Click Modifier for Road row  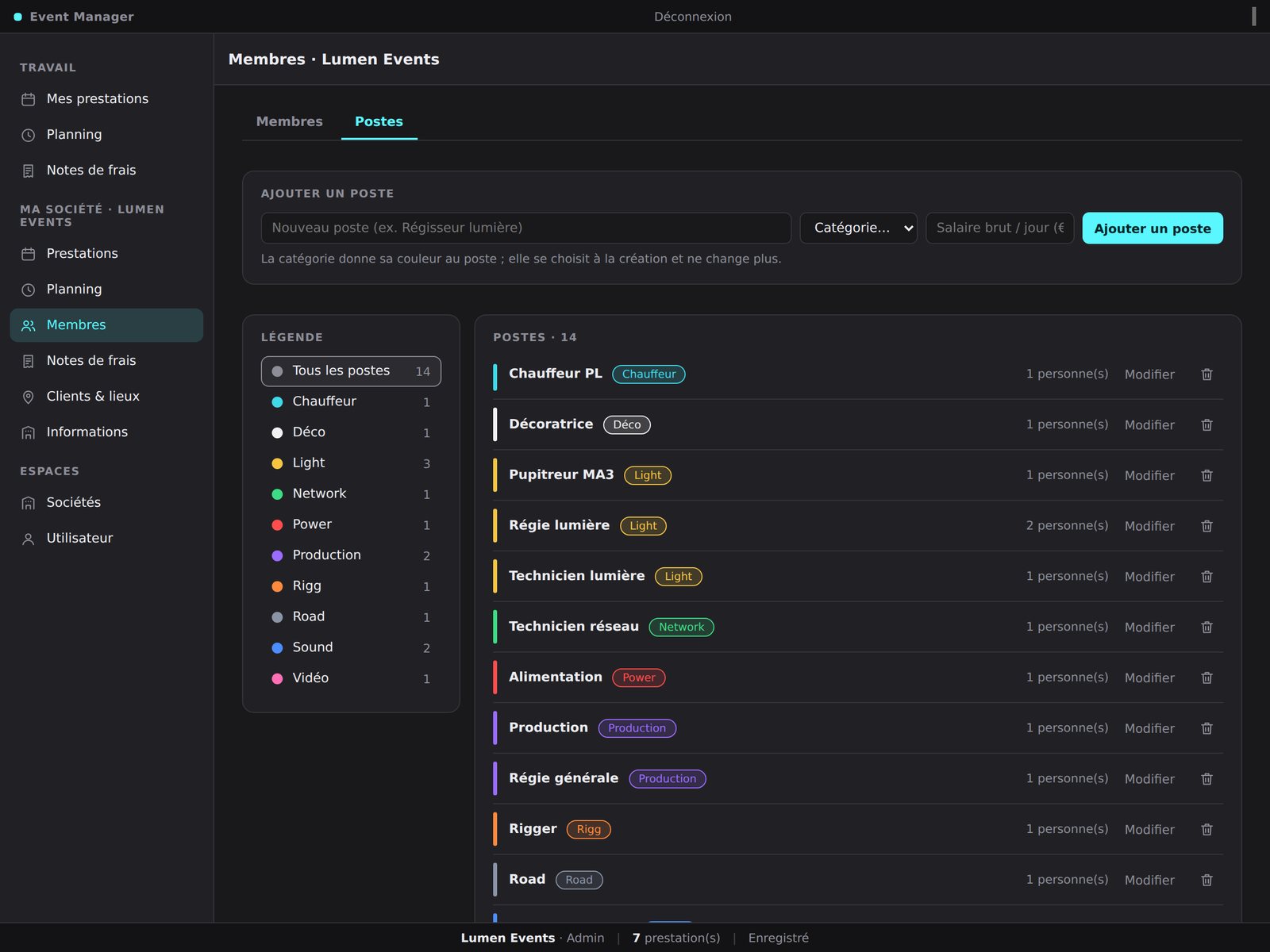coord(1149,881)
